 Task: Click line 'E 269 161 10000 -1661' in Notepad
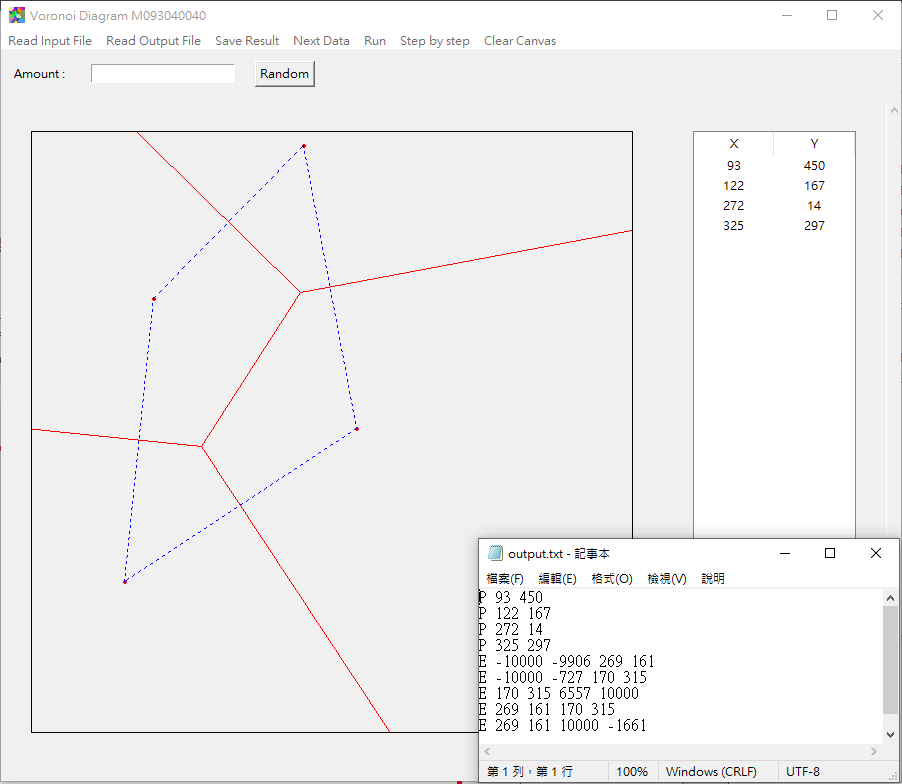(563, 726)
